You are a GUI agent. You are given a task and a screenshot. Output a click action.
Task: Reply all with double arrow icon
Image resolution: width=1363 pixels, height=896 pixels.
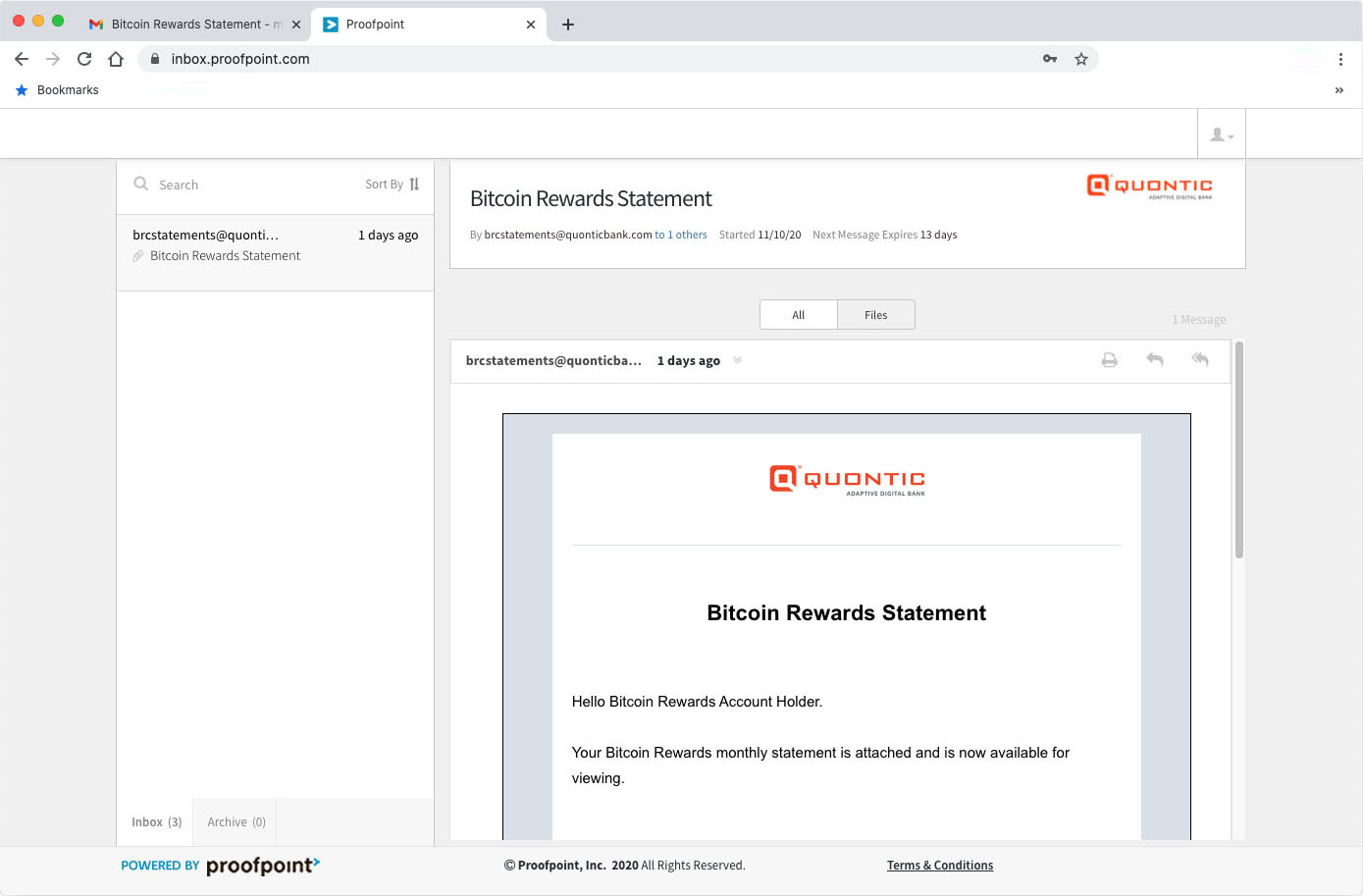coord(1200,359)
